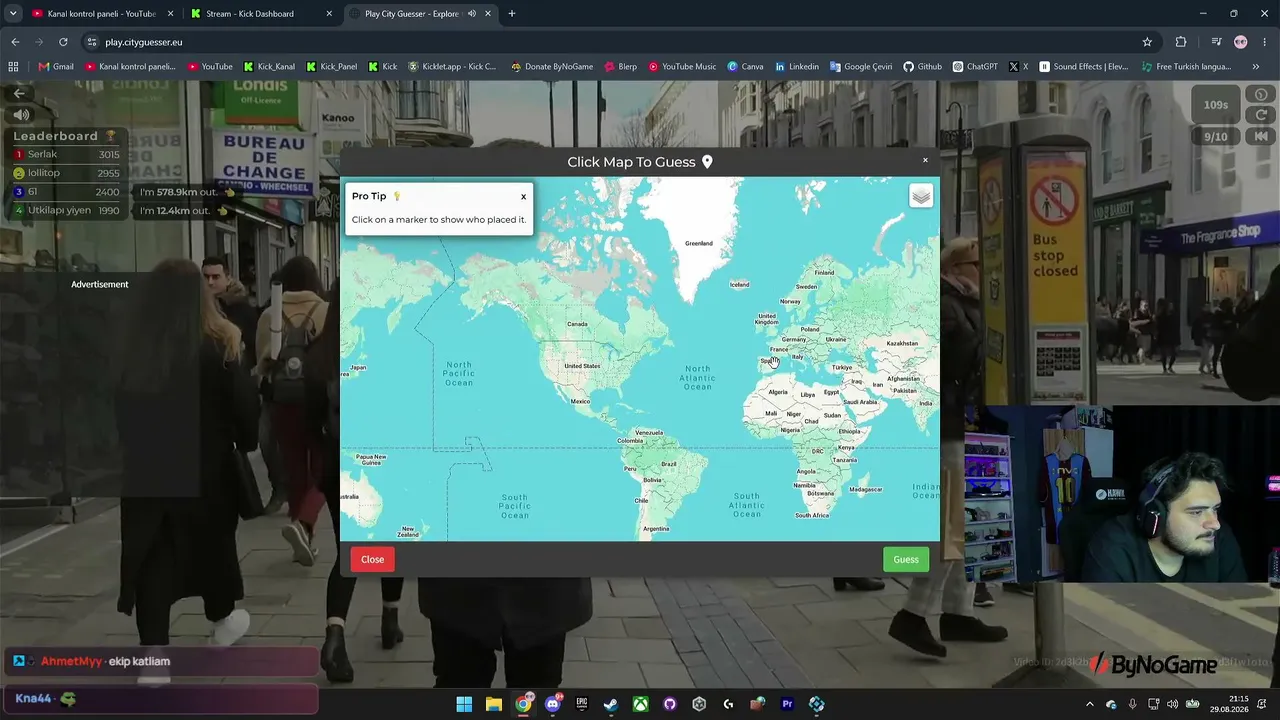Open the YouTube Music bookmark
Image resolution: width=1280 pixels, height=720 pixels.
pos(683,67)
